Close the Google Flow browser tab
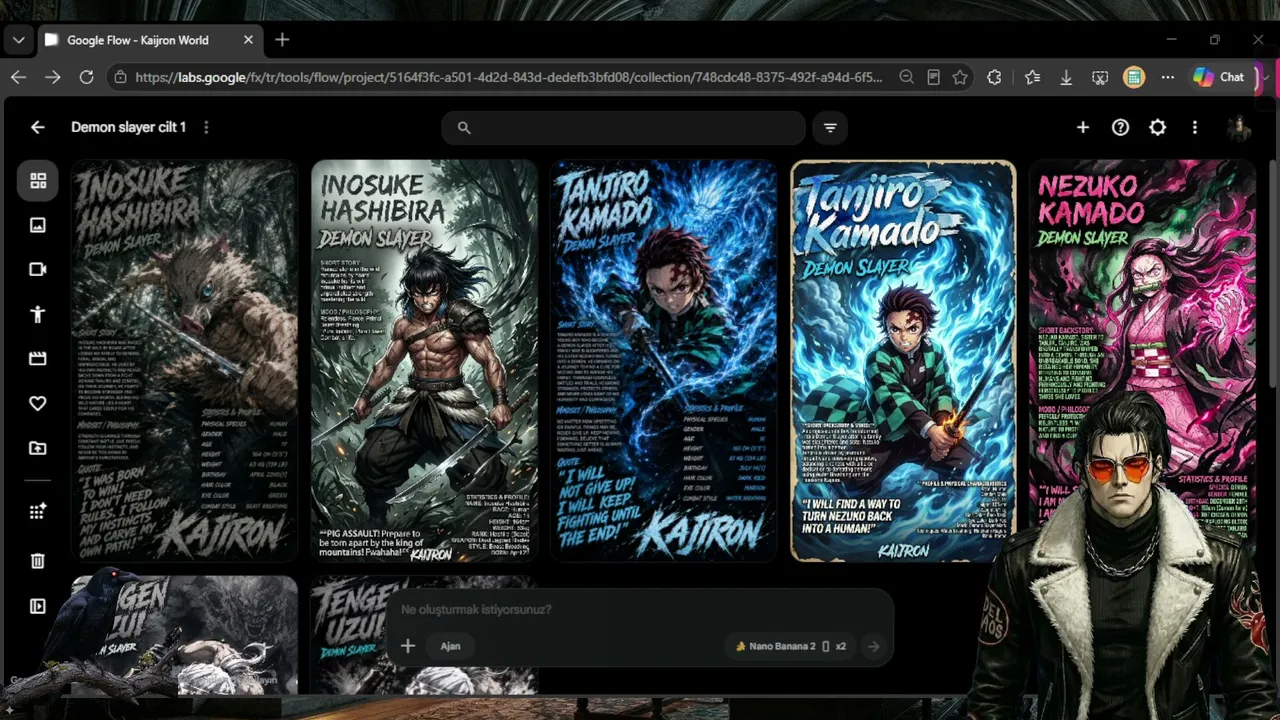This screenshot has width=1280, height=720. point(248,40)
